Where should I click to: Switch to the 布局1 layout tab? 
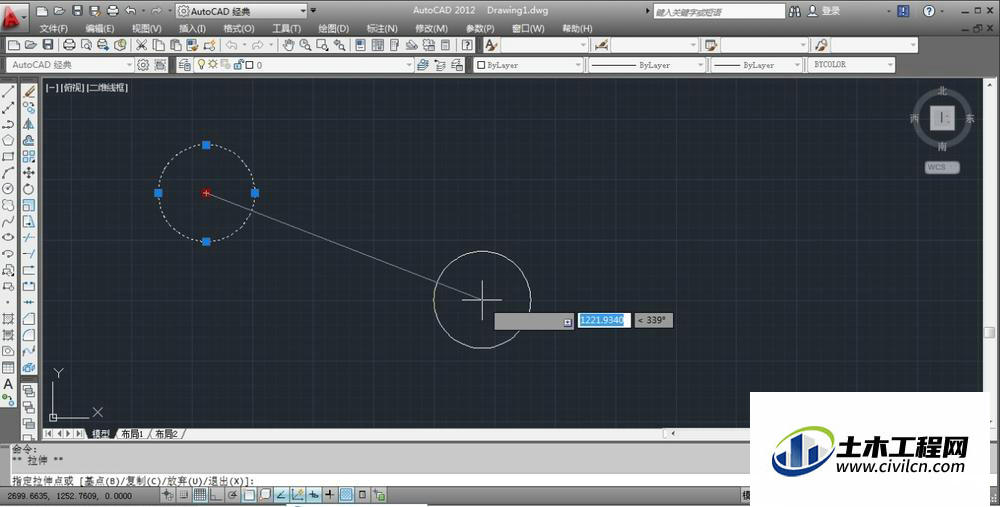pos(132,434)
